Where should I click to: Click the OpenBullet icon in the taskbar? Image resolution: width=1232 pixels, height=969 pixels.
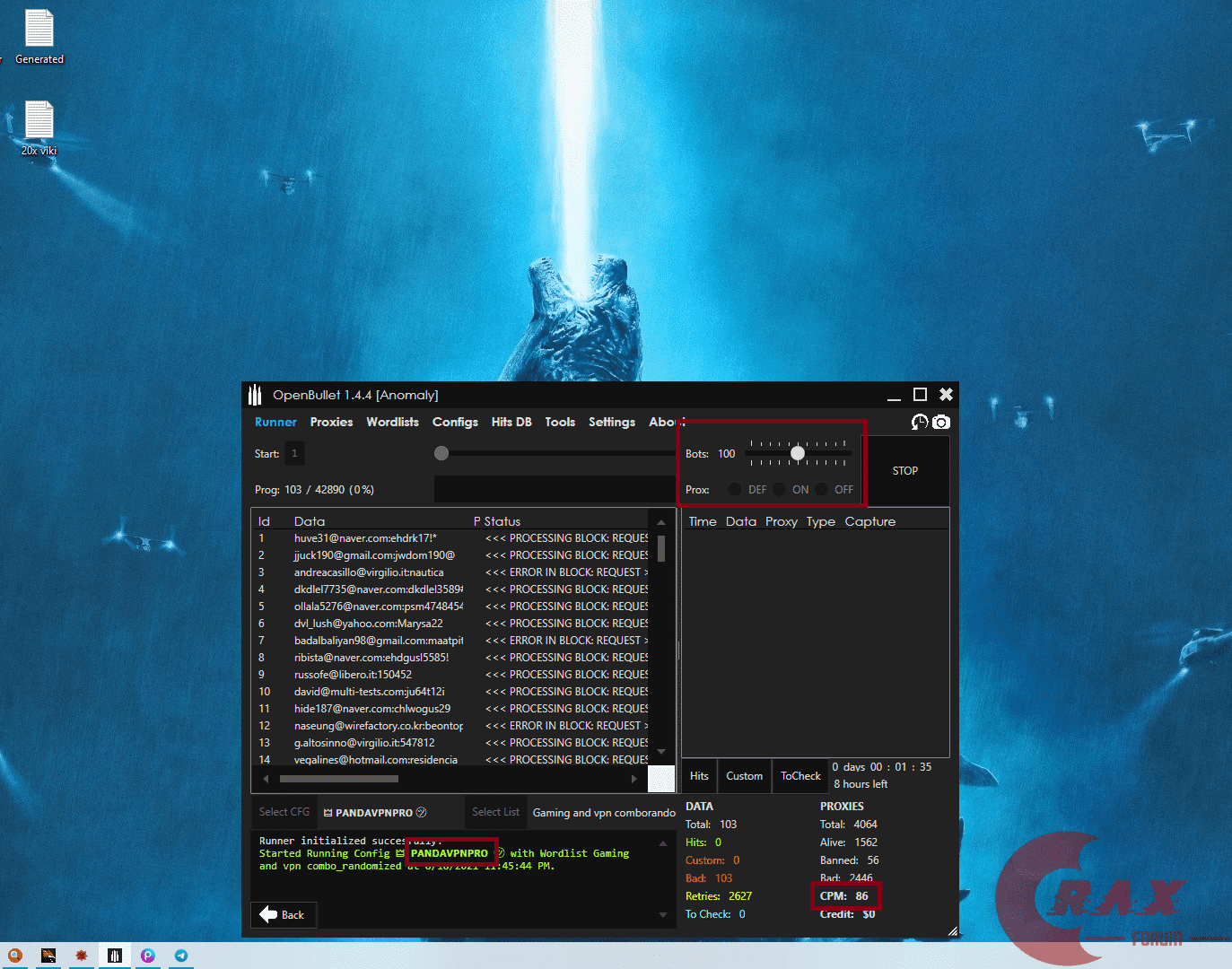click(x=114, y=956)
